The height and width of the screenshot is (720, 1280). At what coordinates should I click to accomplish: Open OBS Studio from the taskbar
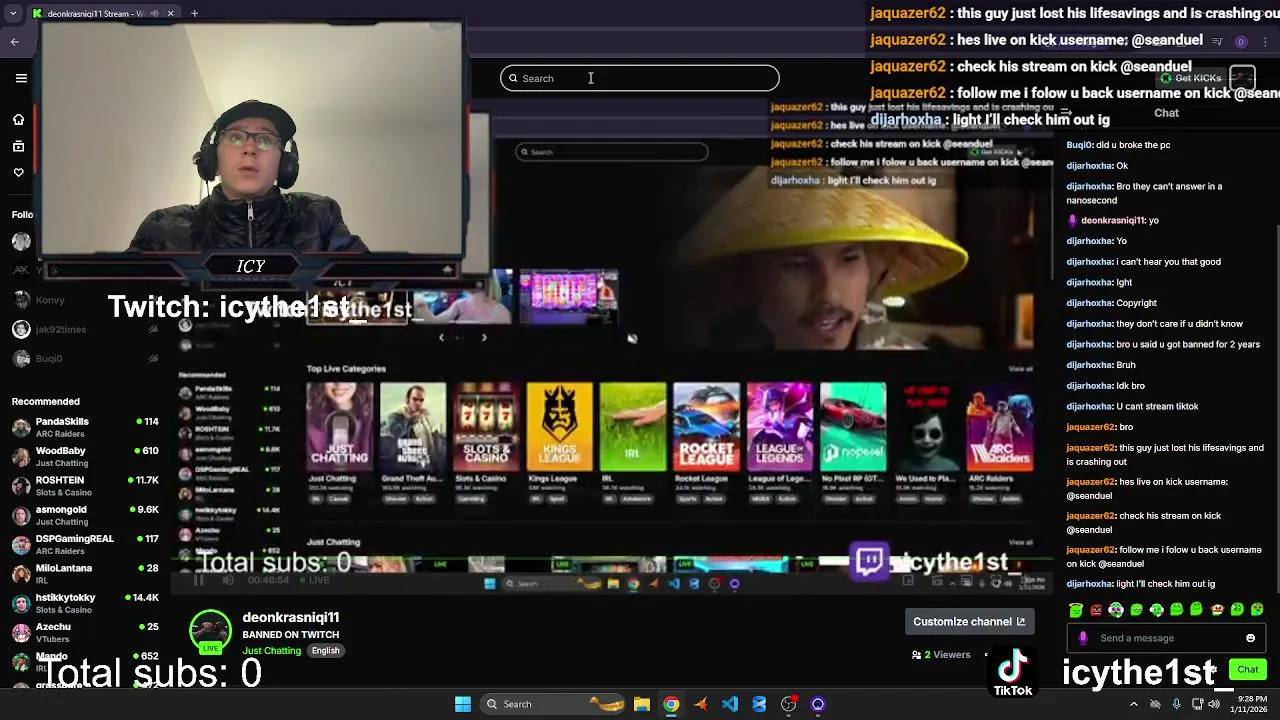click(x=789, y=704)
